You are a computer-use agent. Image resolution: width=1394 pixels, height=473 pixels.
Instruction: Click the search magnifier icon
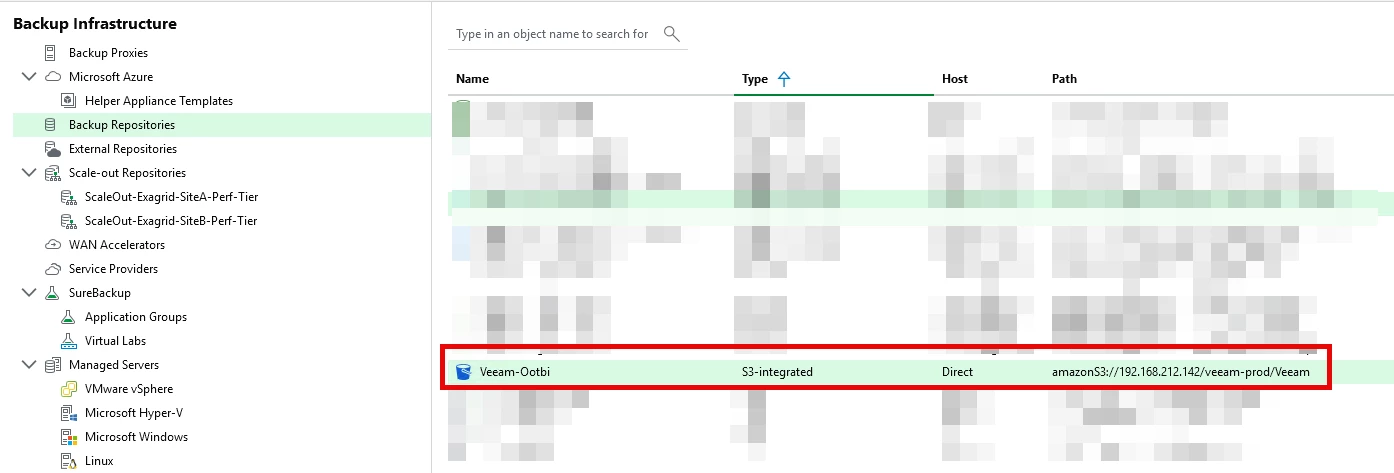pyautogui.click(x=672, y=34)
